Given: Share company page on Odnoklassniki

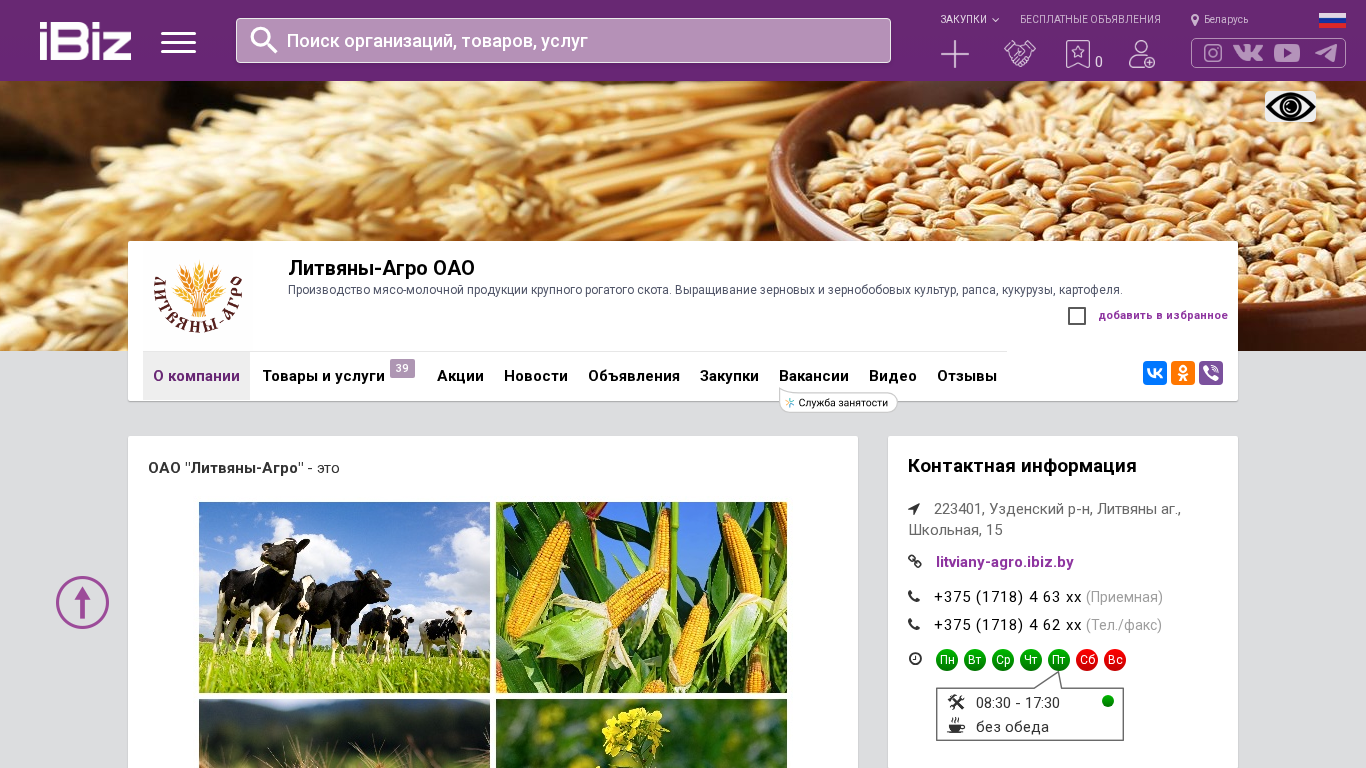Looking at the screenshot, I should click(1183, 373).
